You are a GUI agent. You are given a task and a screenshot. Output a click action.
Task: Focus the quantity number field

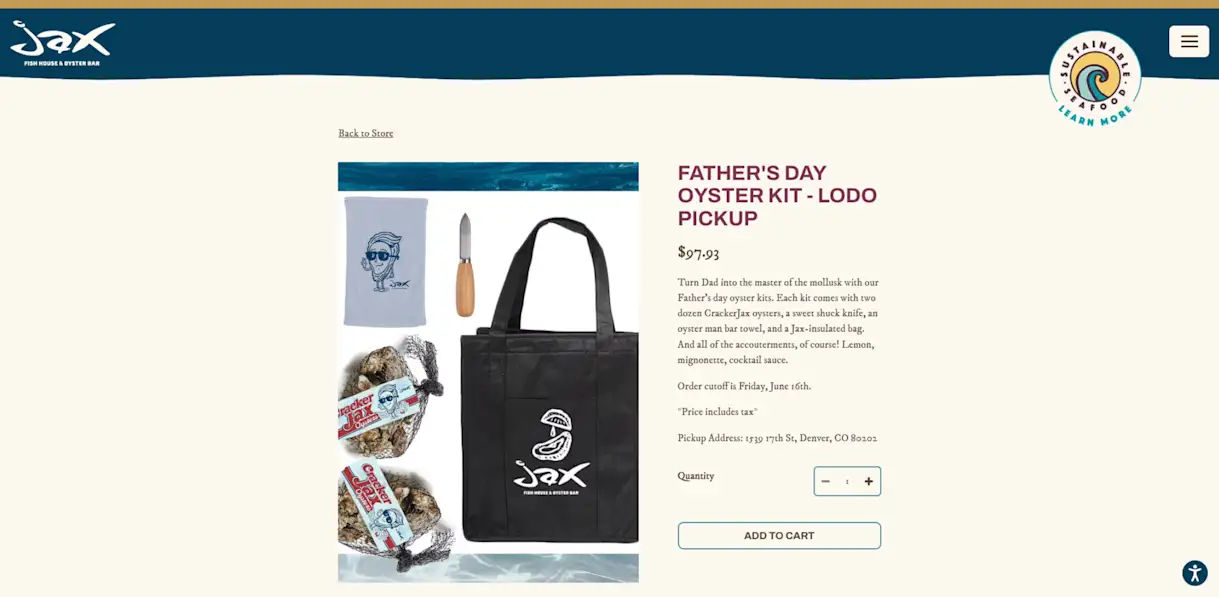coord(847,481)
